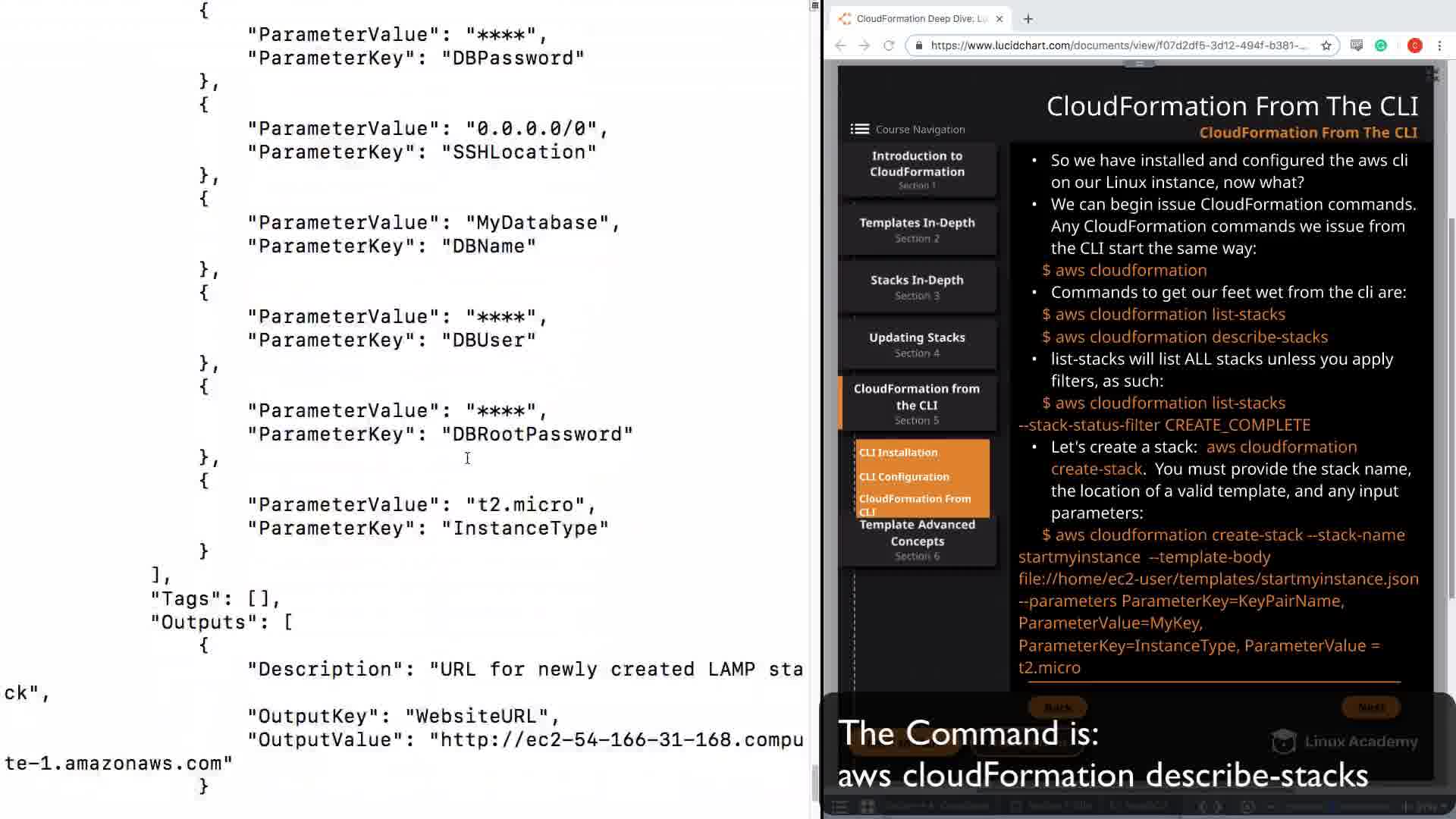Close the CloudFormation Deep Dive tab
Viewport: 1456px width, 819px height.
[999, 19]
